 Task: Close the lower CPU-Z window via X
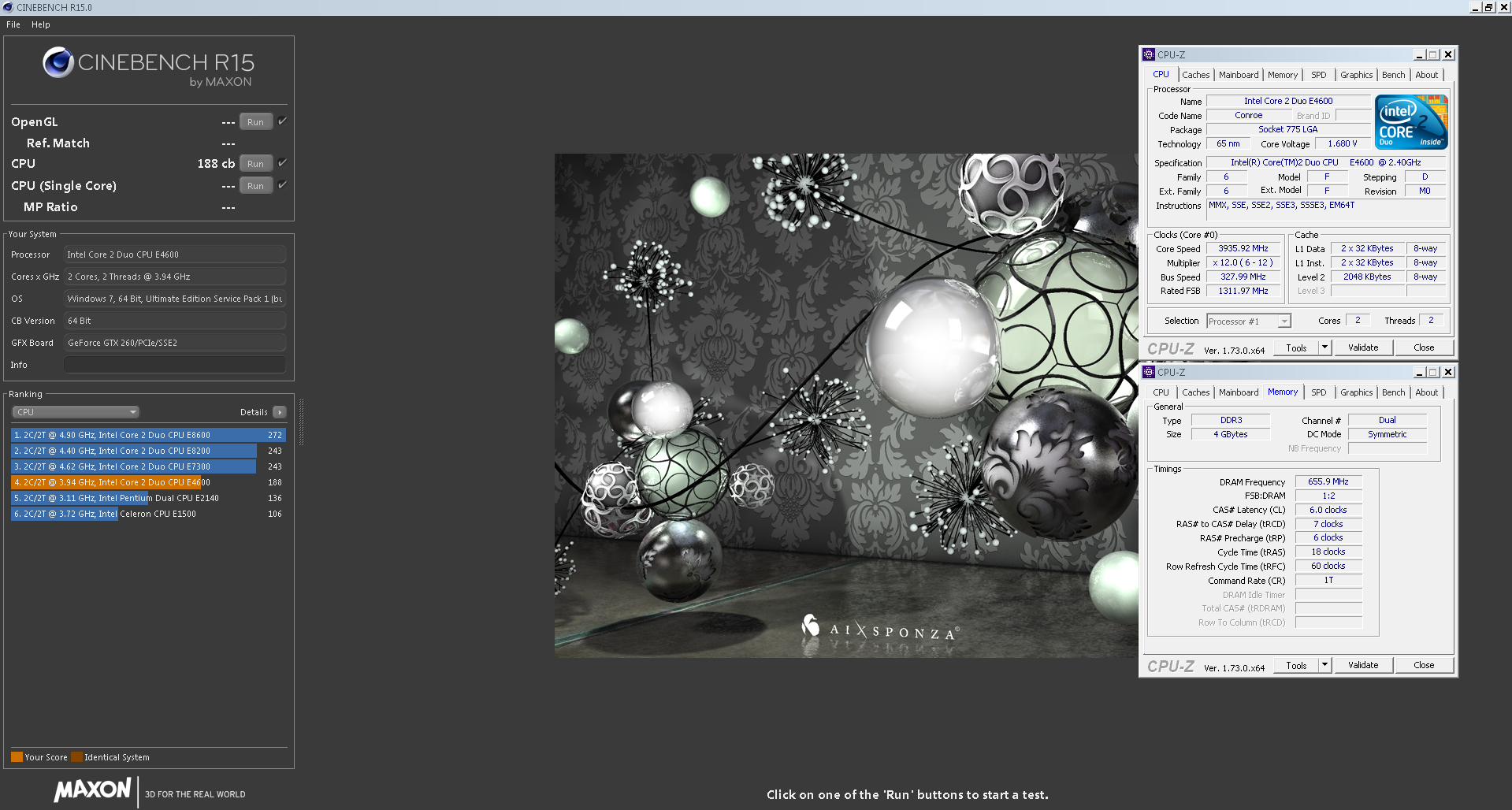pyautogui.click(x=1448, y=372)
